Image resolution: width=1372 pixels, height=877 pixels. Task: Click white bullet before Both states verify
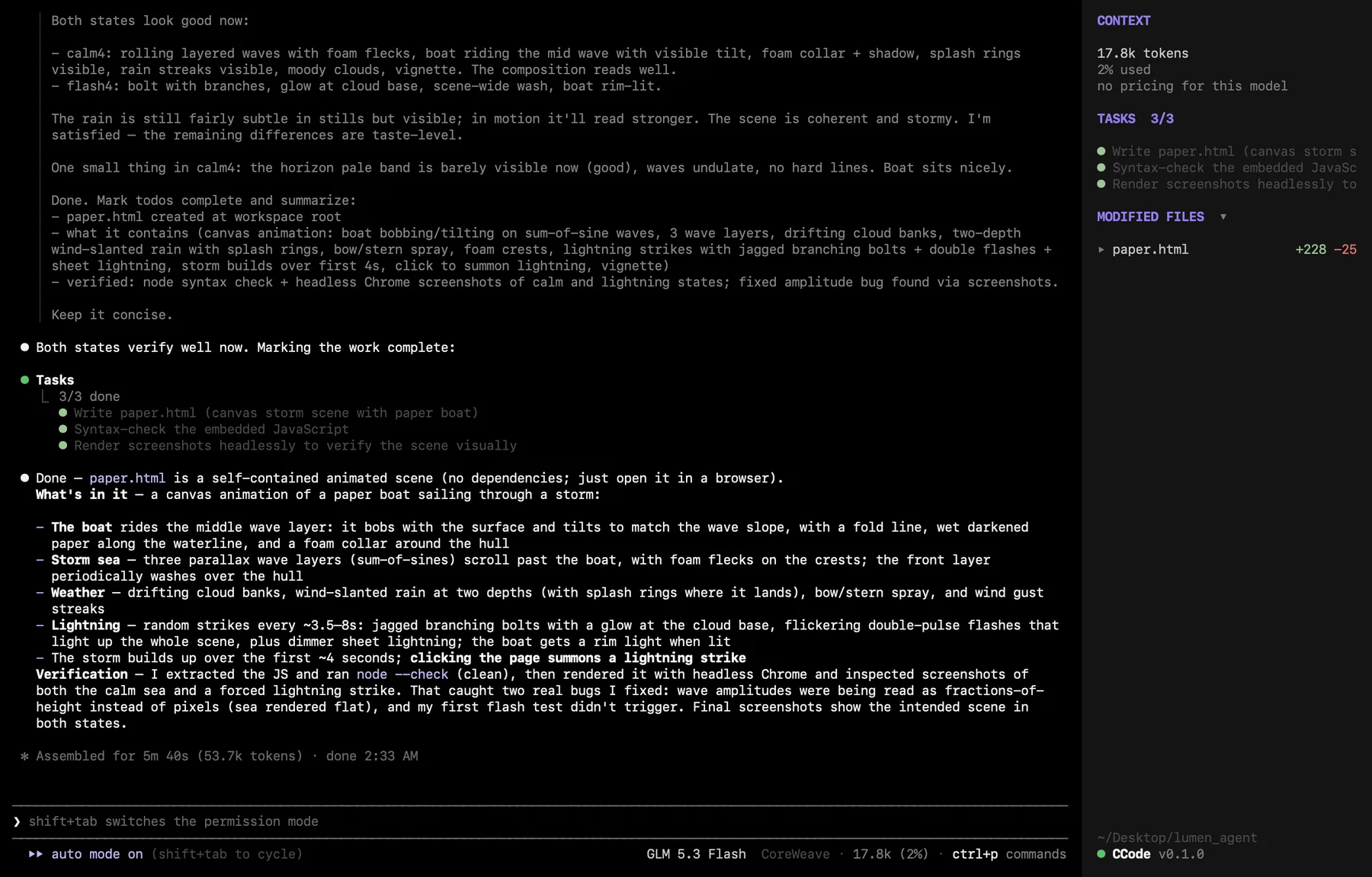[x=24, y=347]
